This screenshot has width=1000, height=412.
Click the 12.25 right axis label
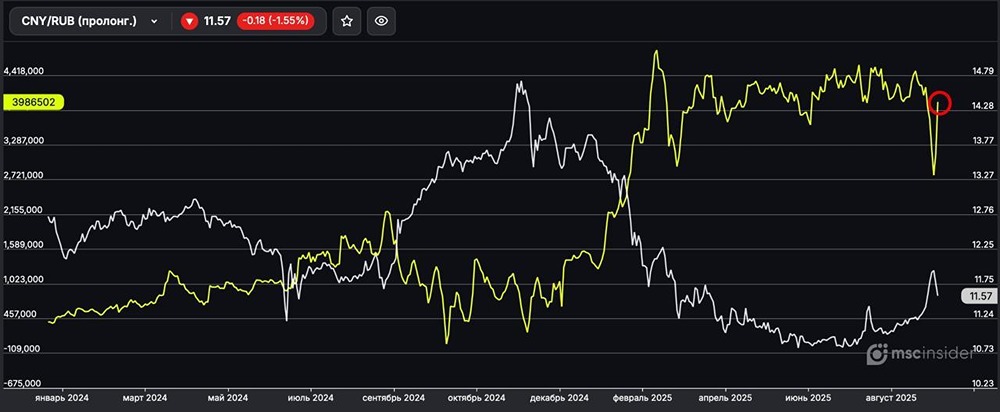coord(982,245)
